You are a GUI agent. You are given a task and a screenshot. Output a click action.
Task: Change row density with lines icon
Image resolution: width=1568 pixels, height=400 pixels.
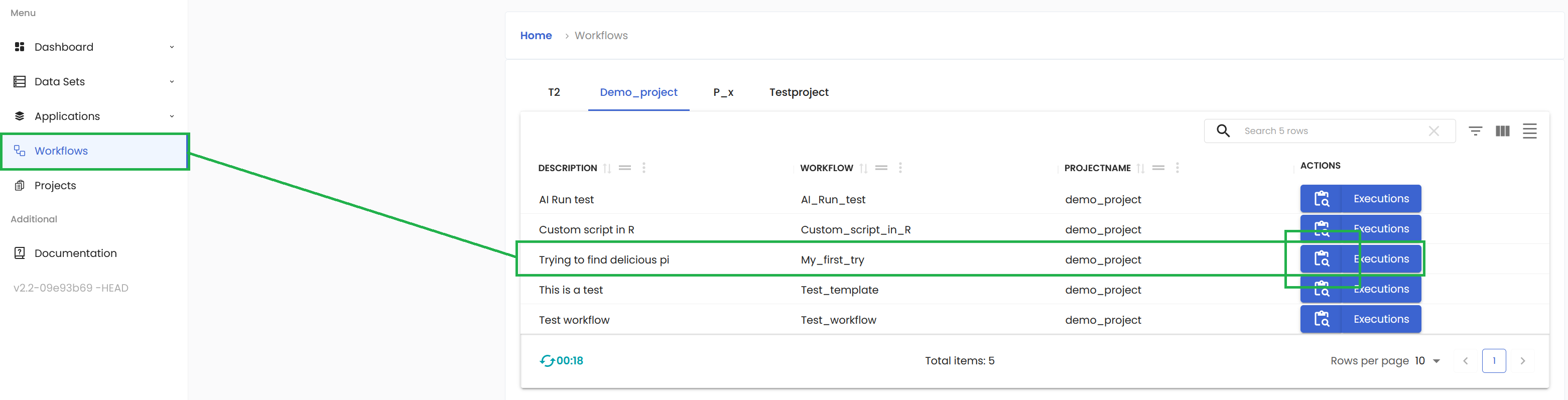1530,131
